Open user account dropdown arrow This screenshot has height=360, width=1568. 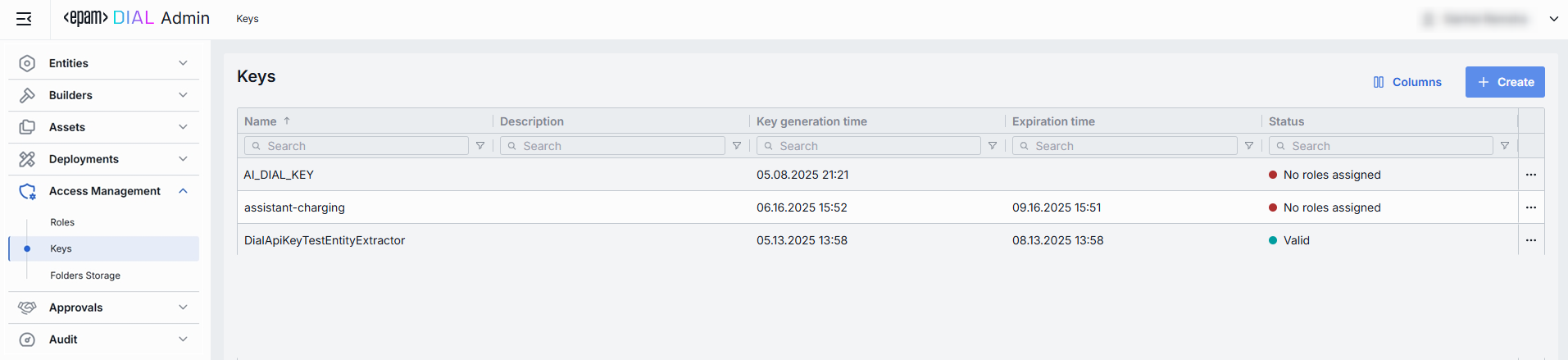pos(1553,19)
